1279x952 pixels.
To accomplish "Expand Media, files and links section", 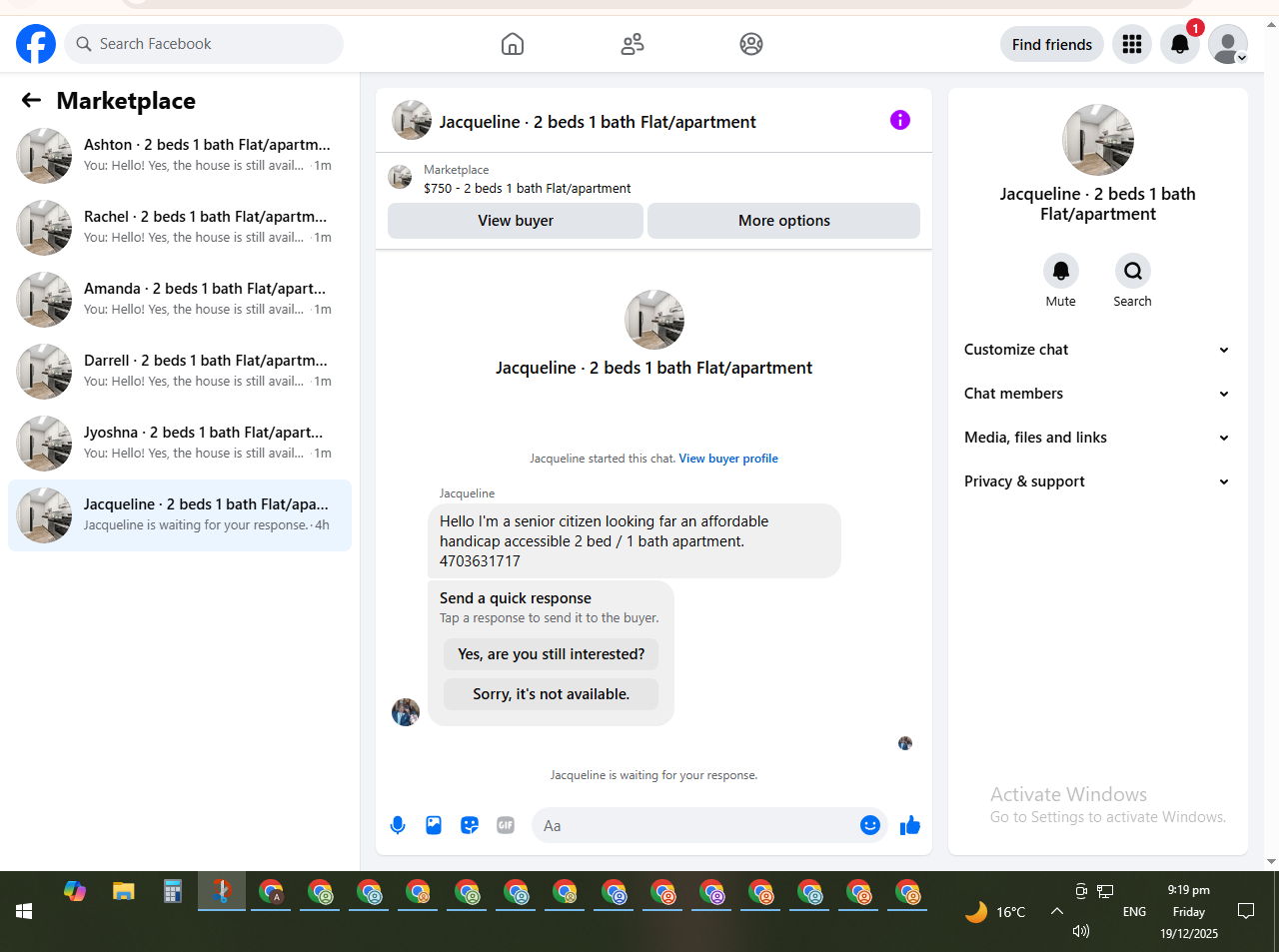I will (x=1097, y=438).
